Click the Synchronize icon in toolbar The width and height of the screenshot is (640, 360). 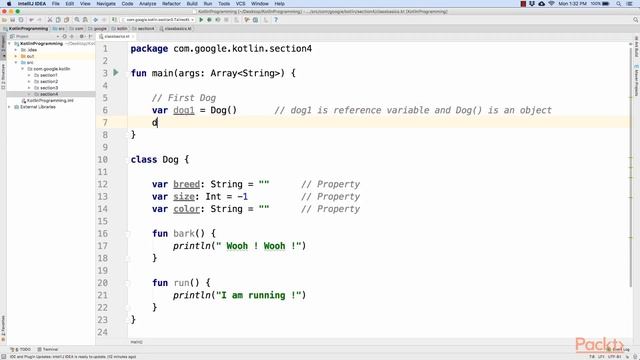coord(21,20)
